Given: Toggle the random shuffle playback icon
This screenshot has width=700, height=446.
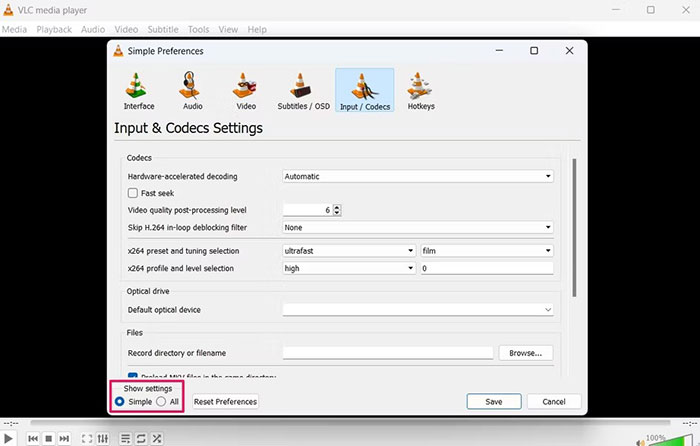Looking at the screenshot, I should point(158,438).
